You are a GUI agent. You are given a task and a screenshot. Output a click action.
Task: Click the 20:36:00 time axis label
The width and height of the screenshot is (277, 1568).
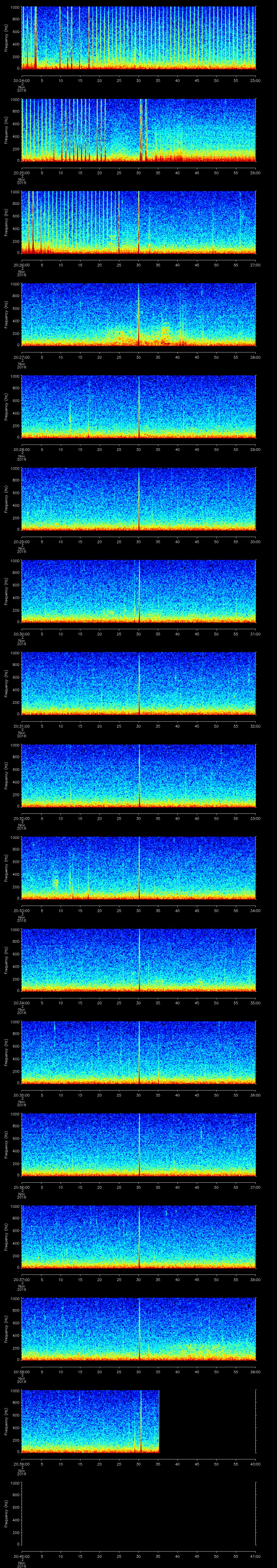(22, 1187)
